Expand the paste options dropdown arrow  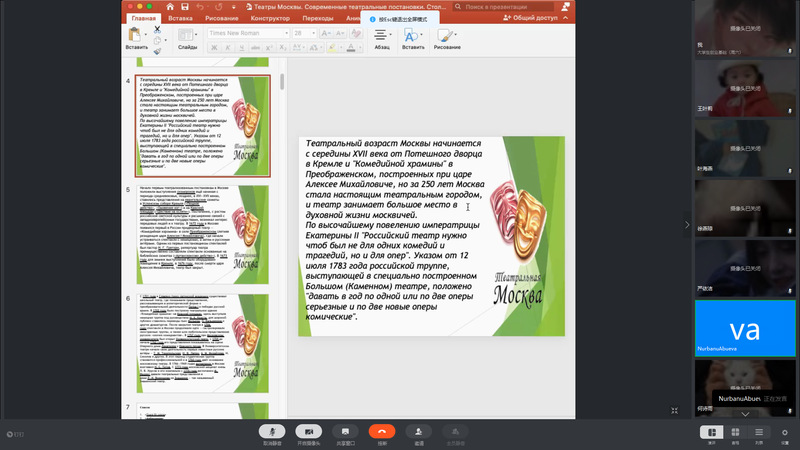click(146, 35)
